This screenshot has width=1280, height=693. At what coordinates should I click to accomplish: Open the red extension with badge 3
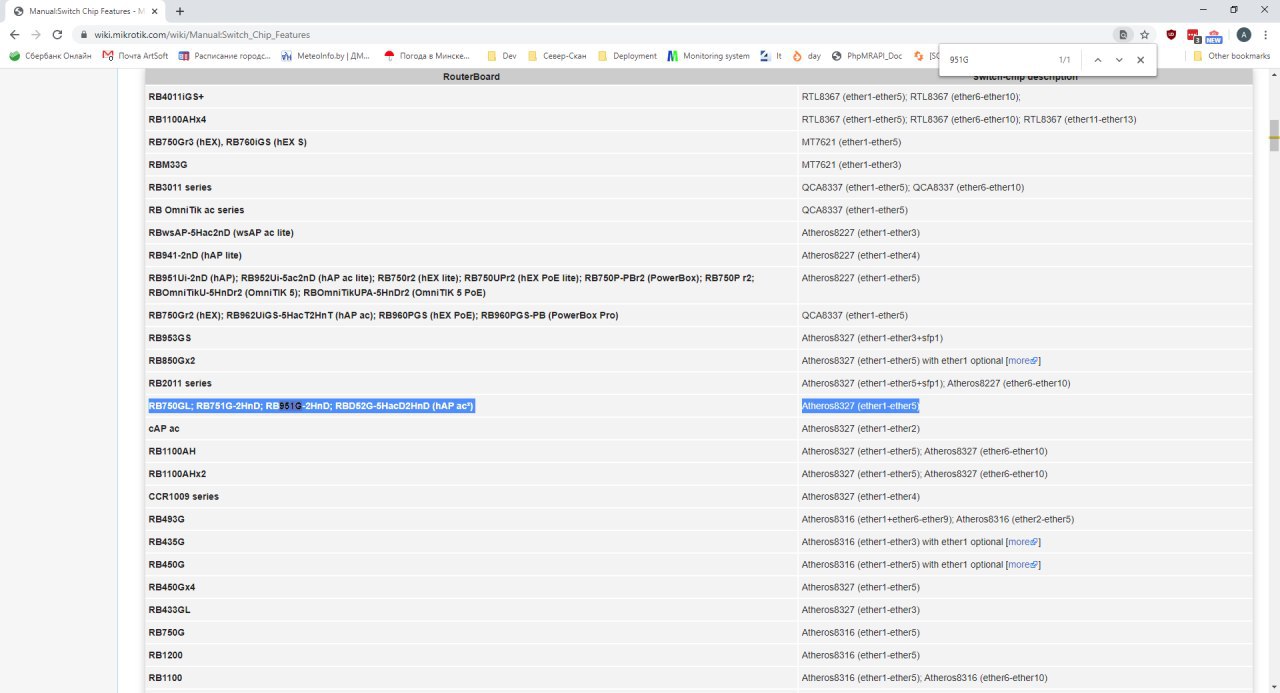coord(1193,35)
